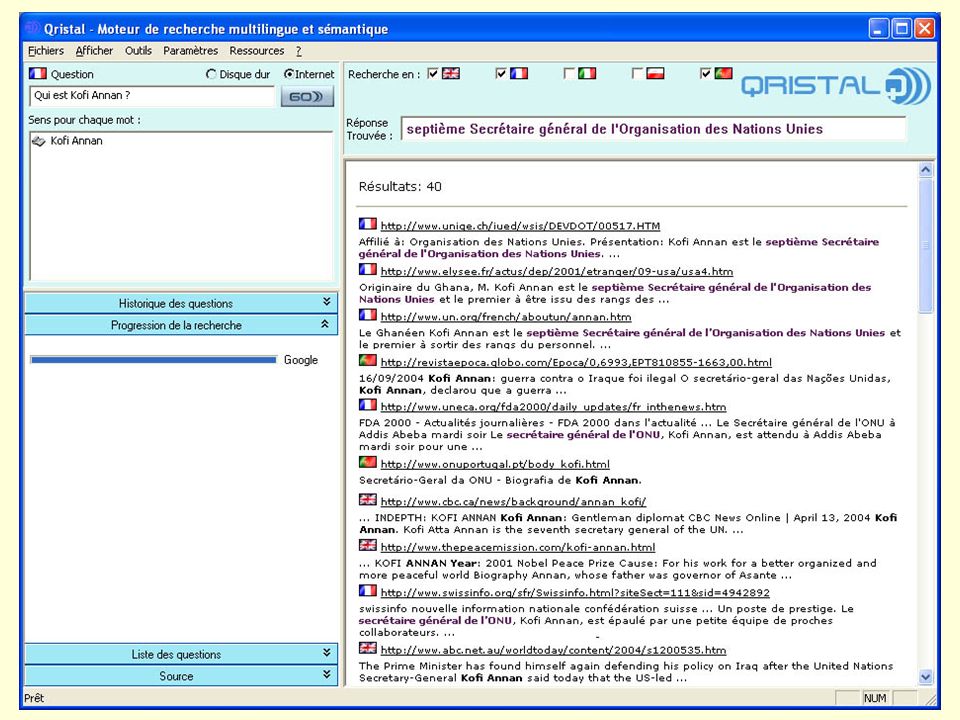Viewport: 960px width, 720px height.
Task: Open the un.org annan.htm link
Action: tap(506, 317)
